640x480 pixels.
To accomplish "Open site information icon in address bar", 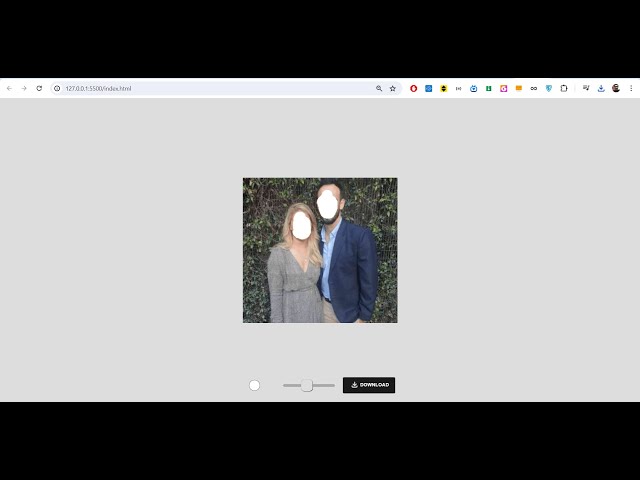I will (57, 88).
